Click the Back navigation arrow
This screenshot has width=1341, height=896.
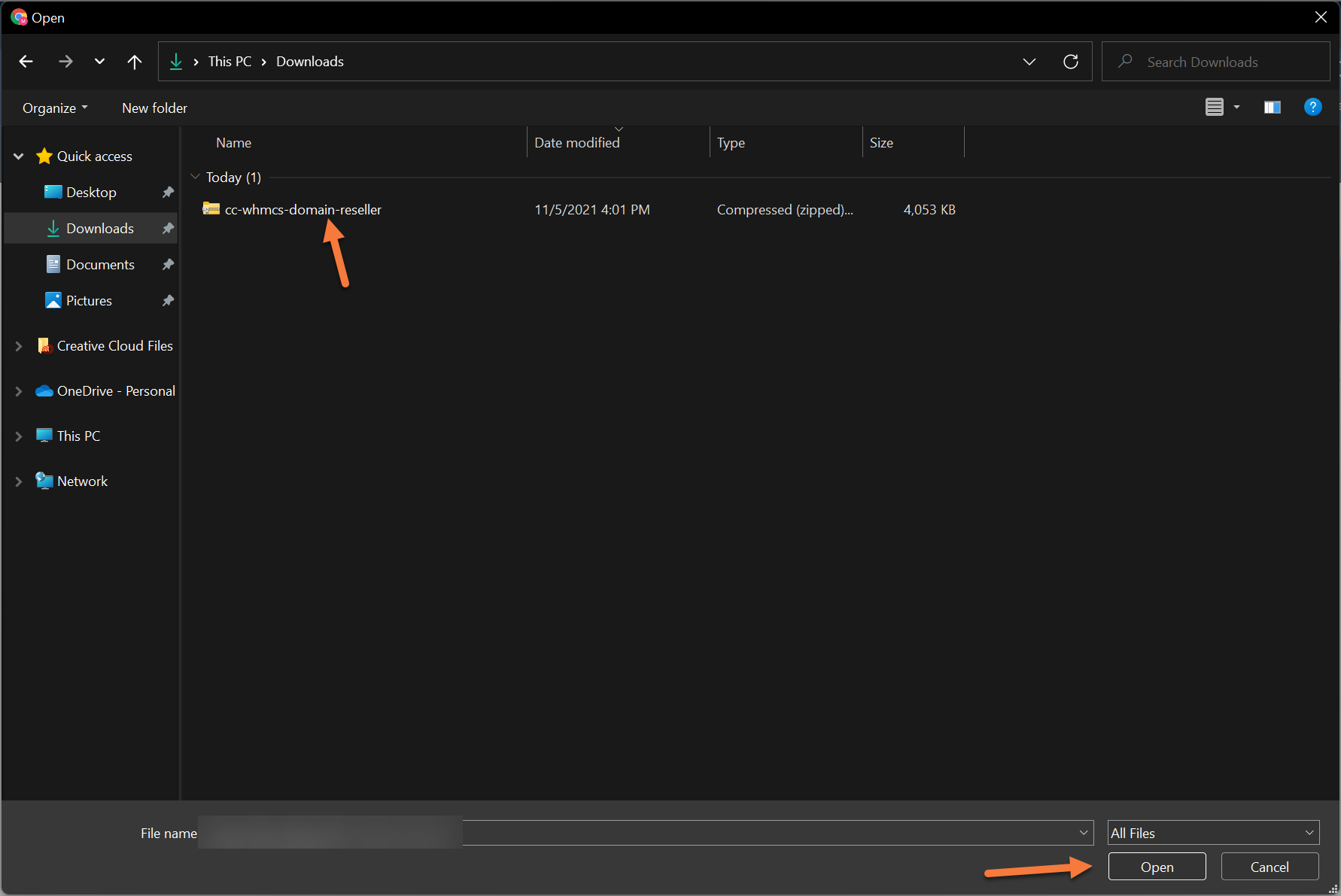click(x=26, y=62)
